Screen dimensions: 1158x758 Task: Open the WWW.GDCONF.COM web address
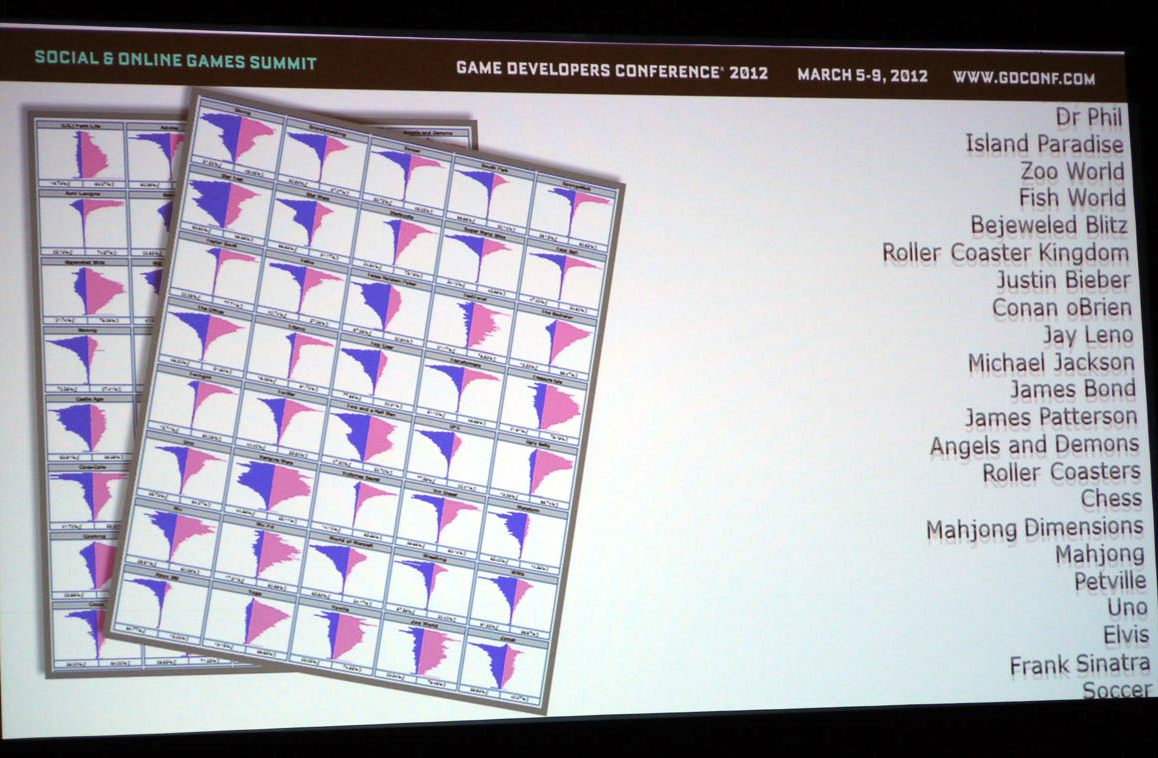1024,78
